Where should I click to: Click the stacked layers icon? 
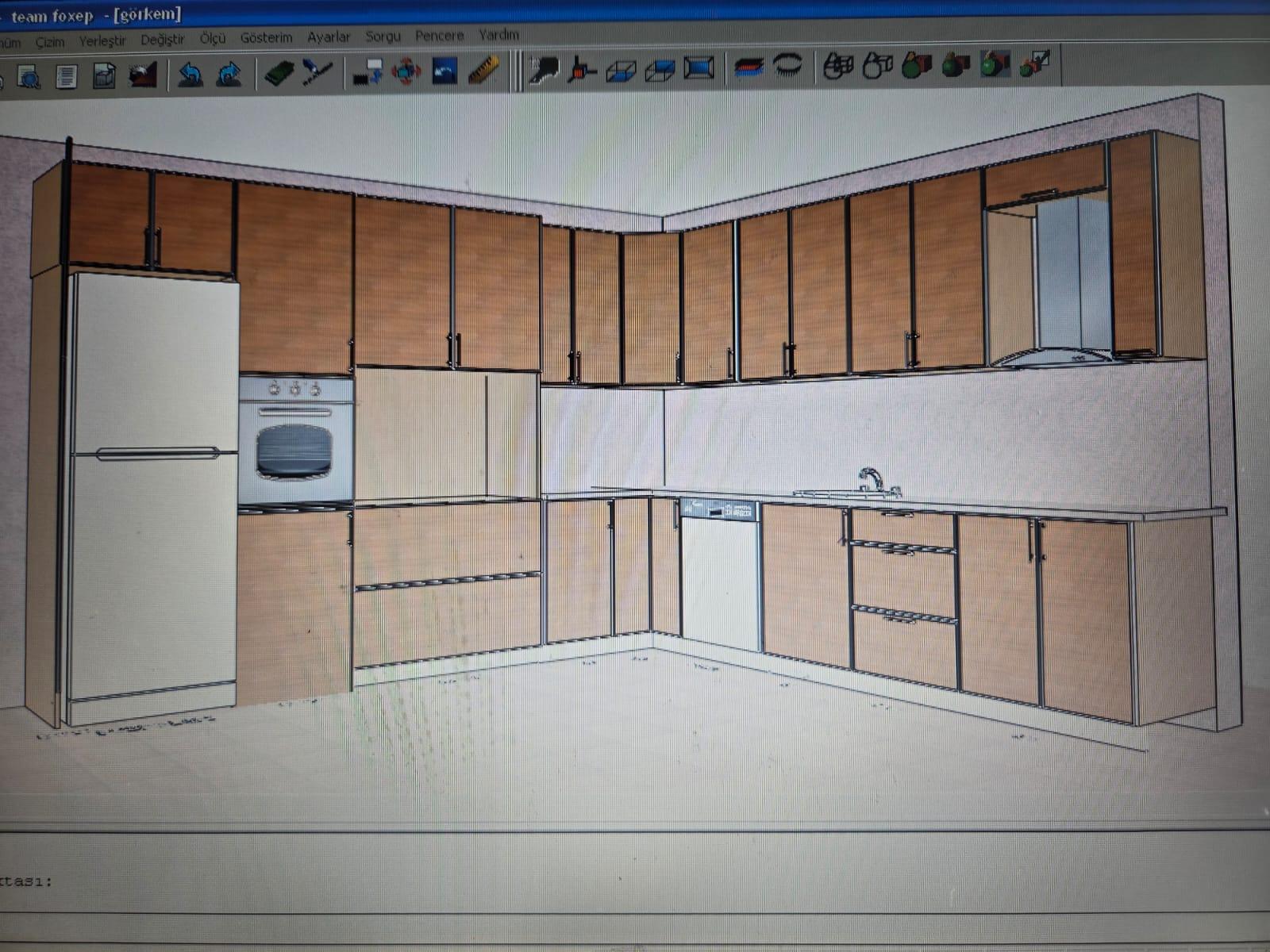748,67
